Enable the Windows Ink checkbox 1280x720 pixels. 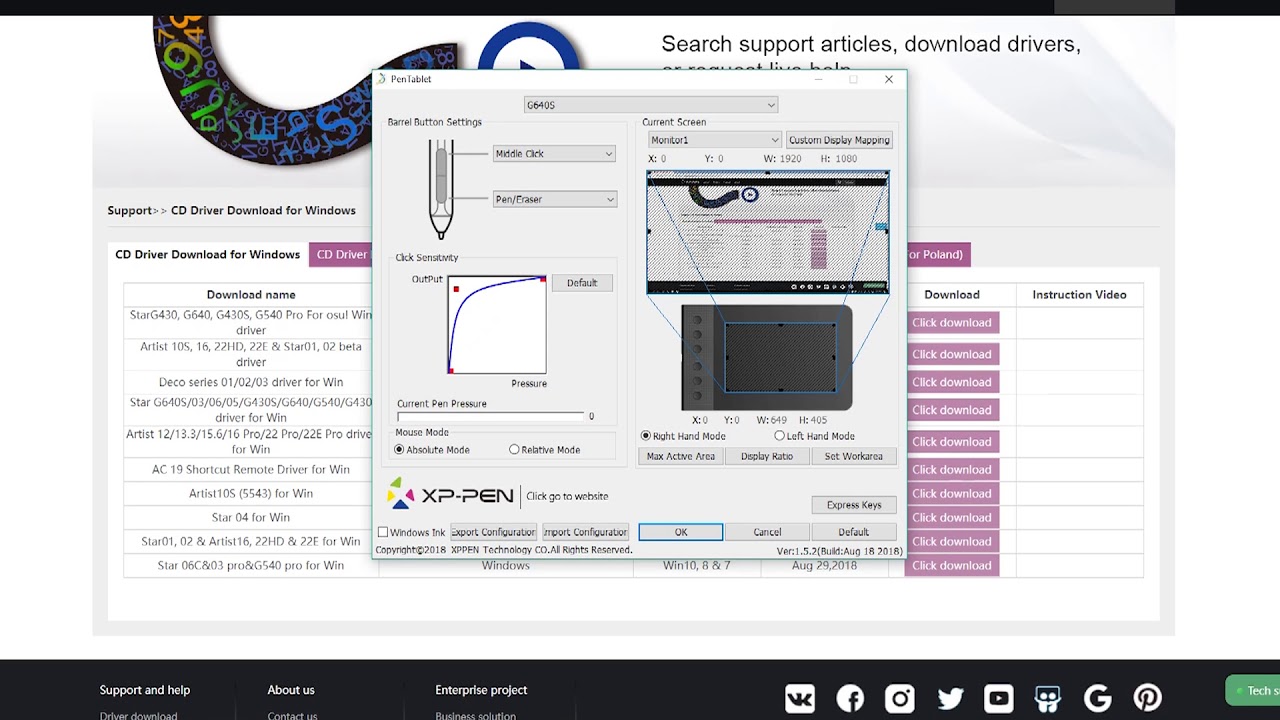click(x=383, y=532)
